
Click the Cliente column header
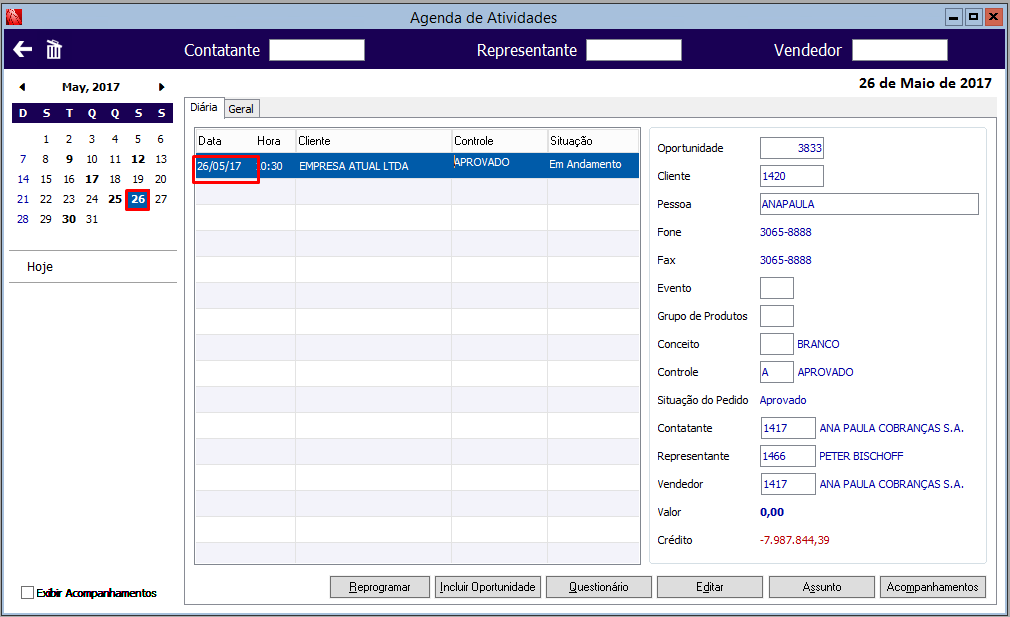pyautogui.click(x=374, y=141)
